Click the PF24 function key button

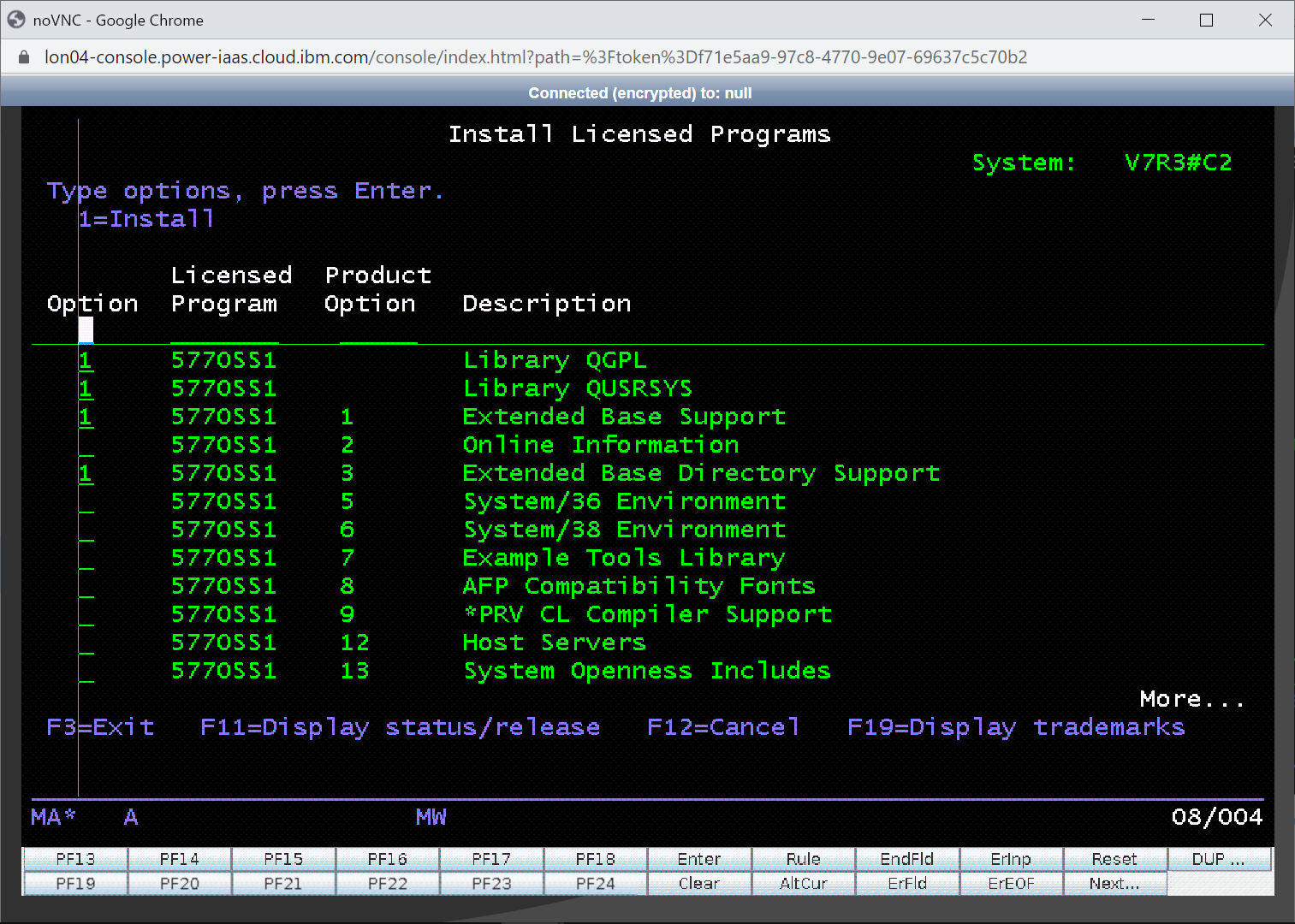(x=596, y=884)
